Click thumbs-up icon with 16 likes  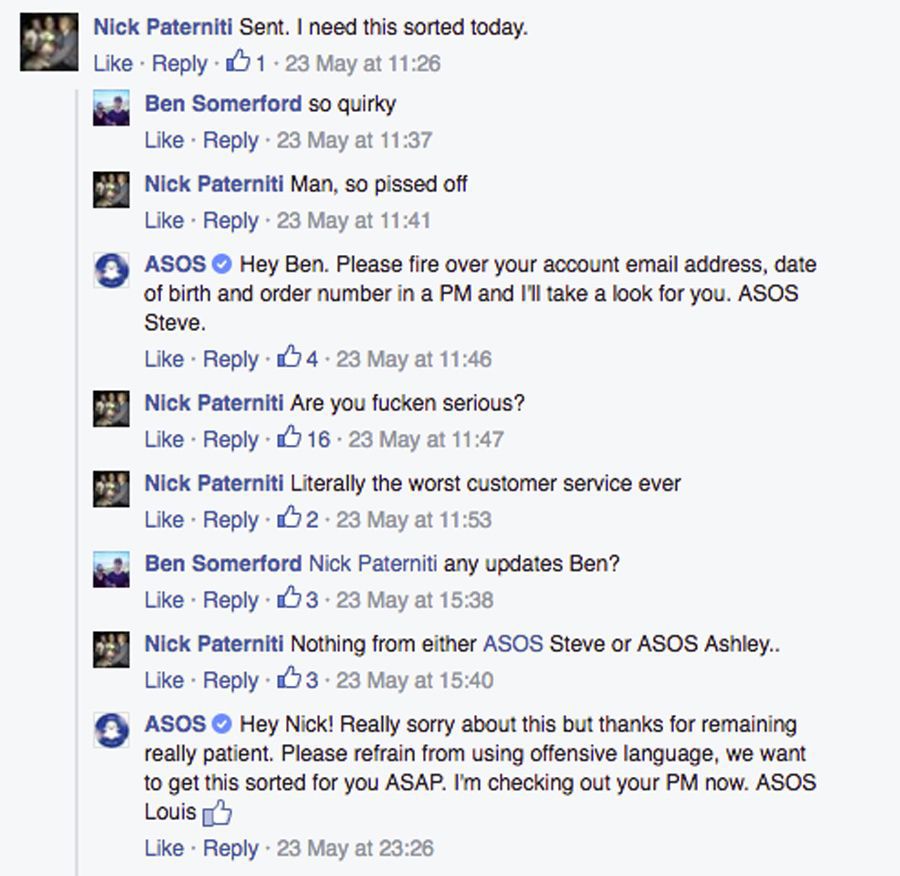(x=289, y=437)
